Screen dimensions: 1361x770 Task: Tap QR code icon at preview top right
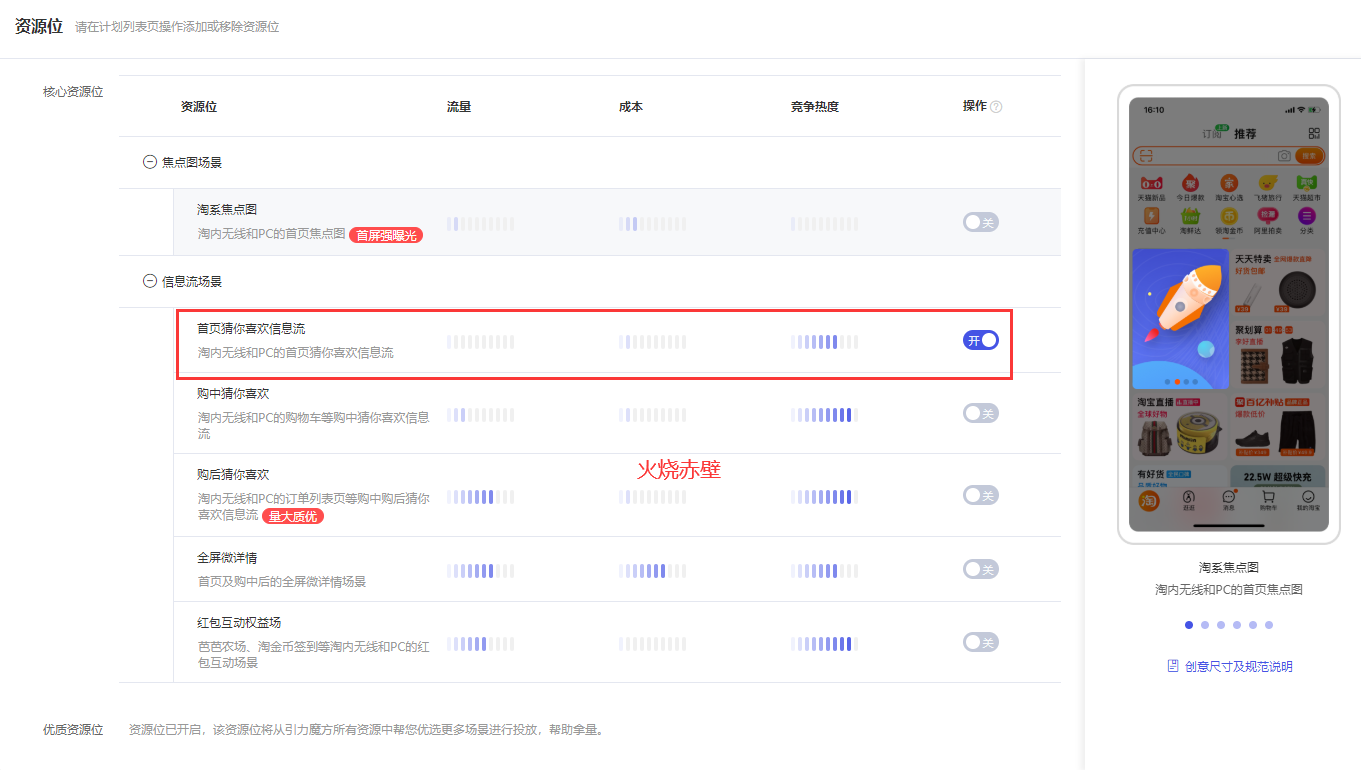point(1313,133)
